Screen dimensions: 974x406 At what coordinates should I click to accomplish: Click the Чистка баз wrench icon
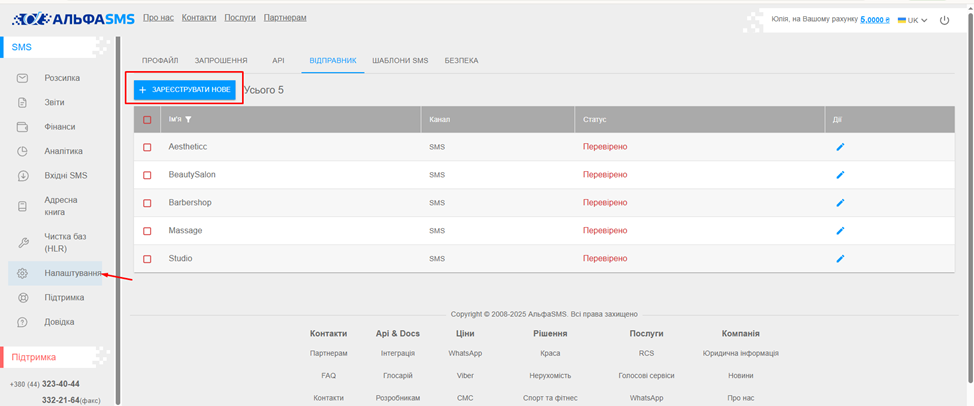point(22,242)
